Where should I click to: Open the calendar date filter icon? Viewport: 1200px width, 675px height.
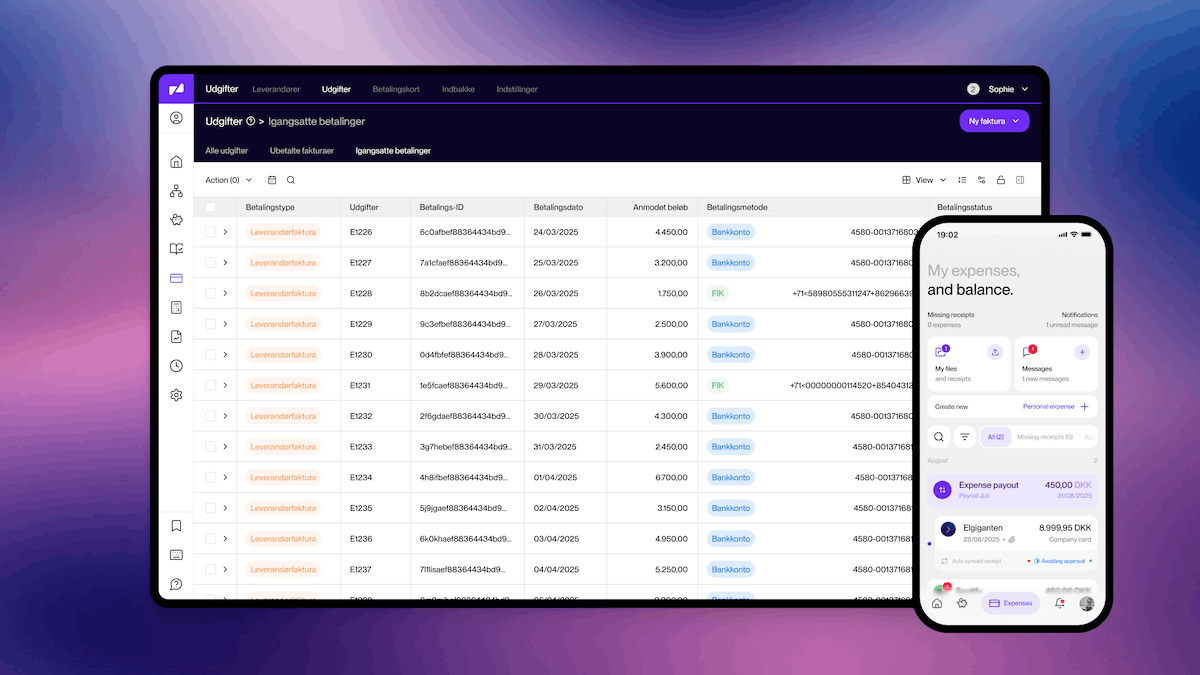point(272,180)
